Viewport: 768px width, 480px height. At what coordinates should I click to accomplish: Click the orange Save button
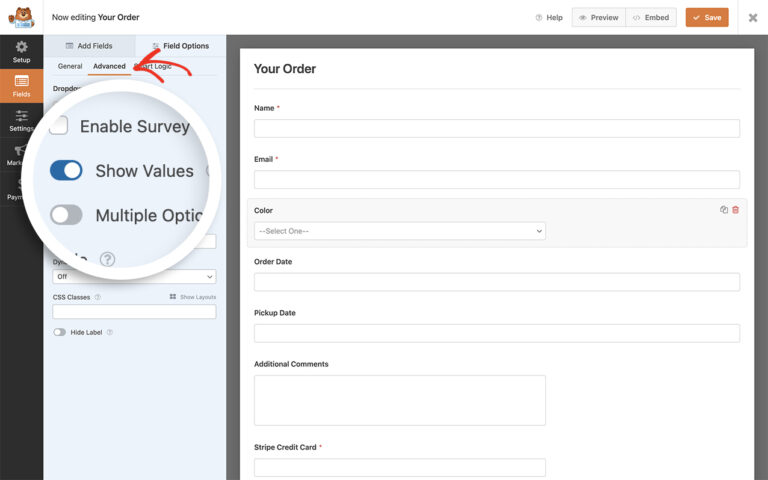pyautogui.click(x=706, y=17)
